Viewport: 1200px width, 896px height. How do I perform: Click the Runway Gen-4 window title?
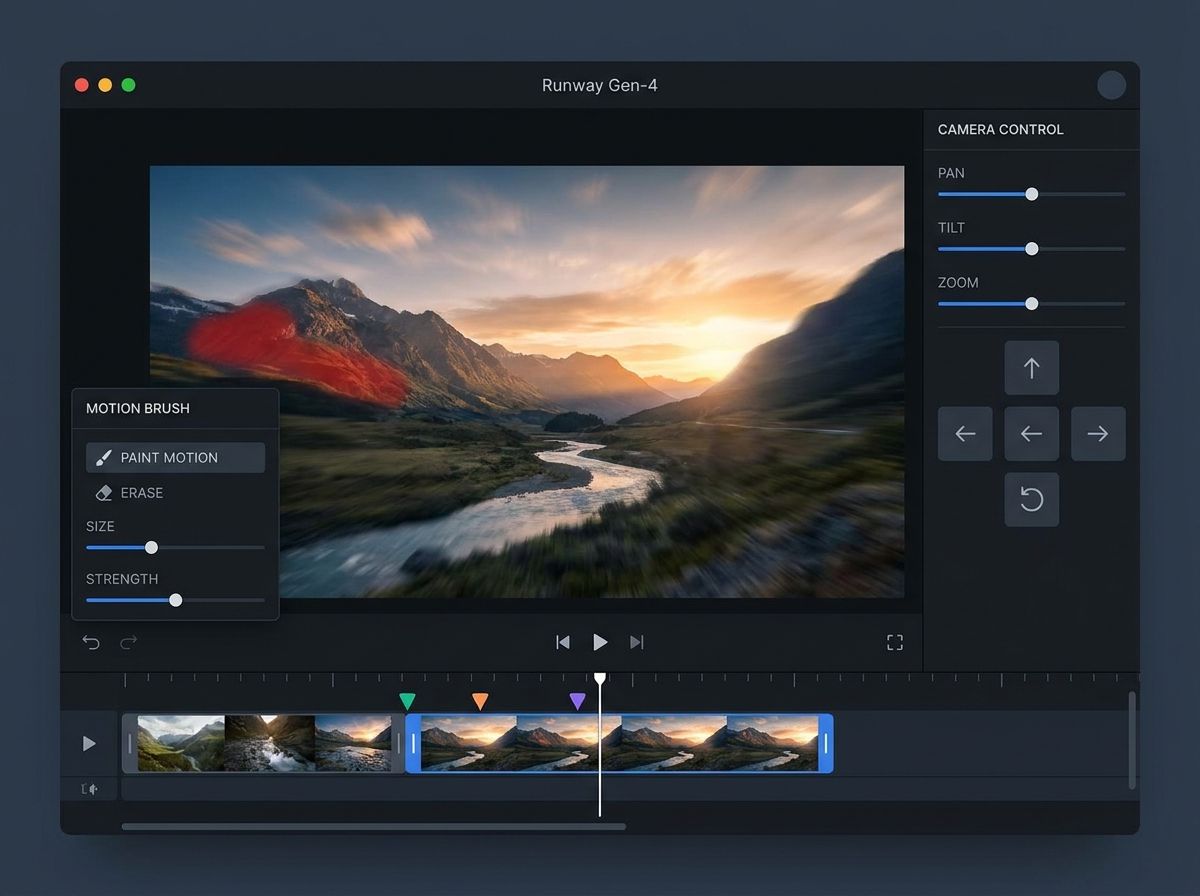coord(600,85)
